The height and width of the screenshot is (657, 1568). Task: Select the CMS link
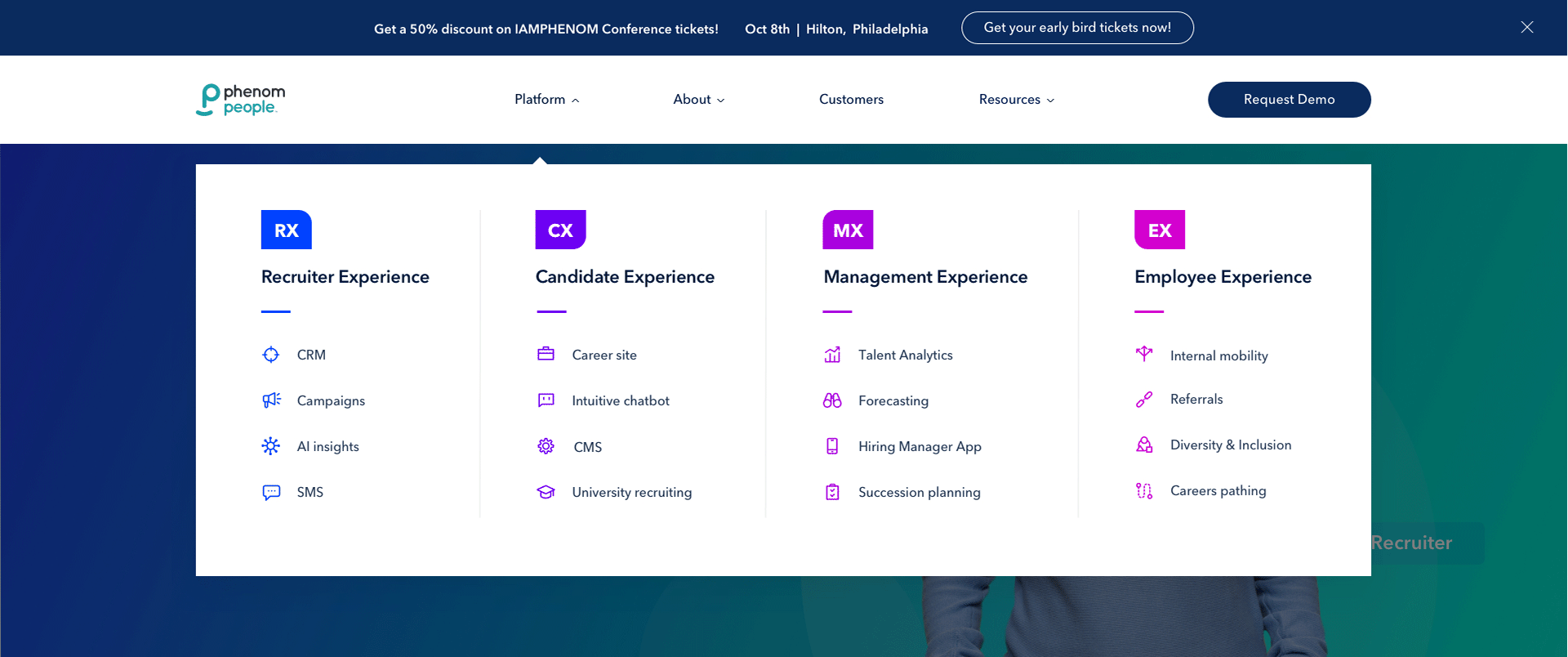tap(588, 447)
